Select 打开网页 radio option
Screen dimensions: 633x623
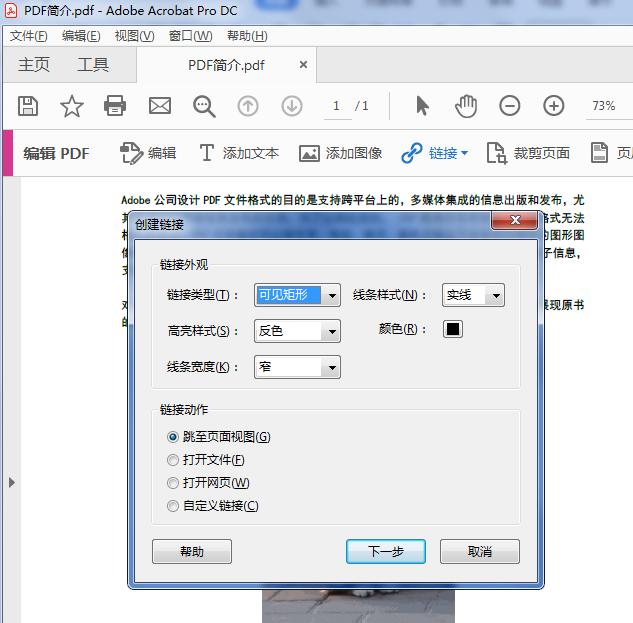(x=208, y=482)
